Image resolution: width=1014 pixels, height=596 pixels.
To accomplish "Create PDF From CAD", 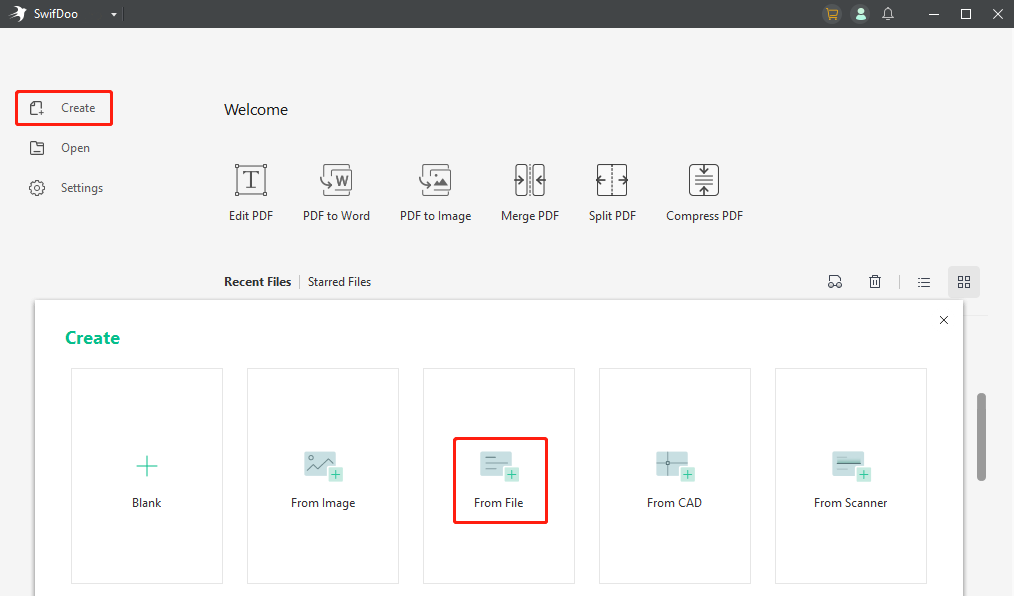I will coord(674,476).
